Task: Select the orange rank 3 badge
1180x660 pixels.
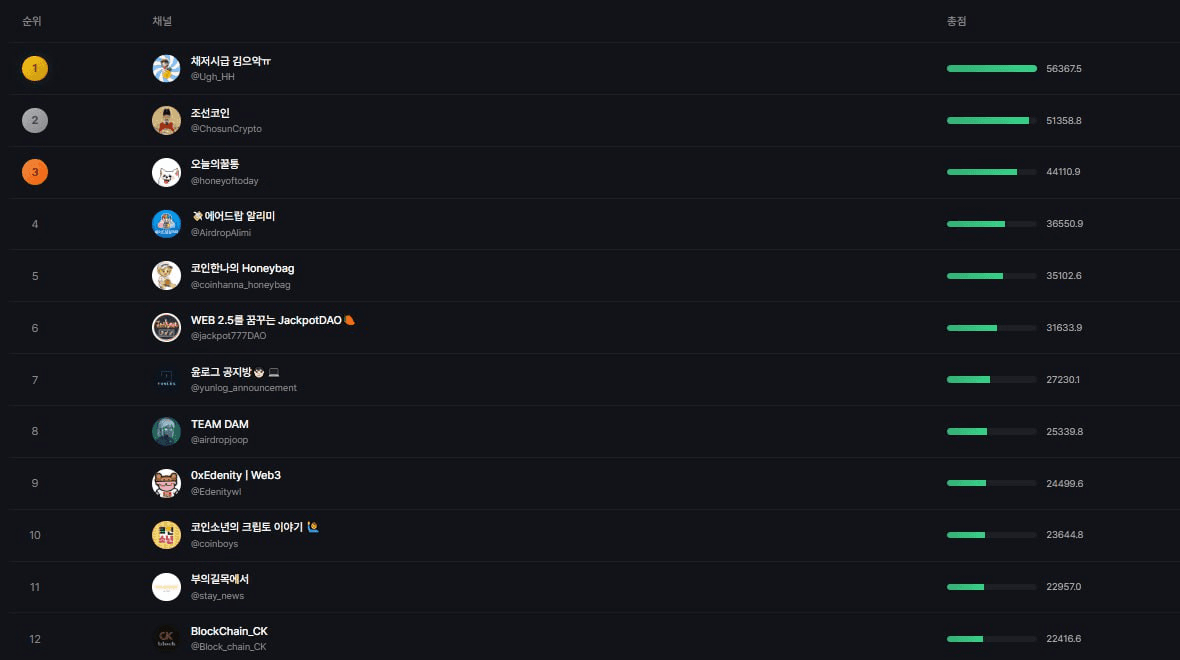Action: 35,173
